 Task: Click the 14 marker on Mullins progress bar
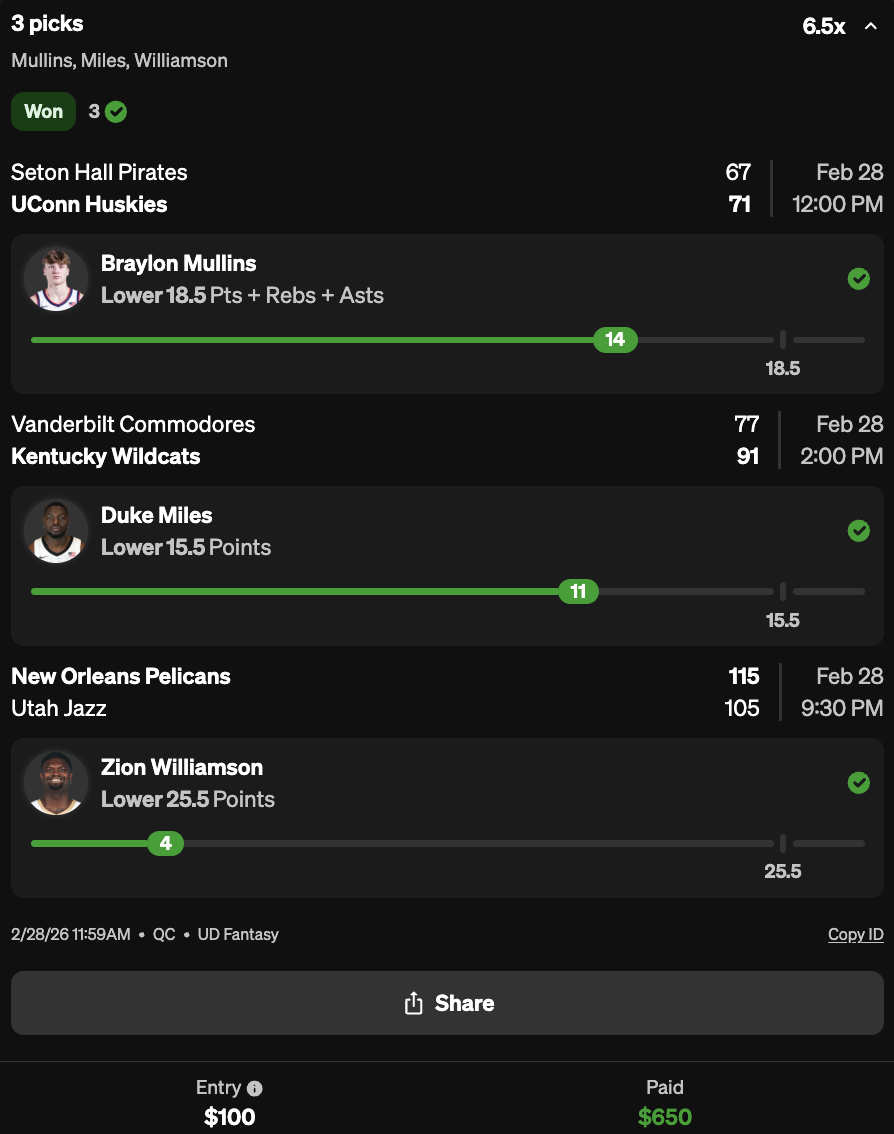pos(615,340)
